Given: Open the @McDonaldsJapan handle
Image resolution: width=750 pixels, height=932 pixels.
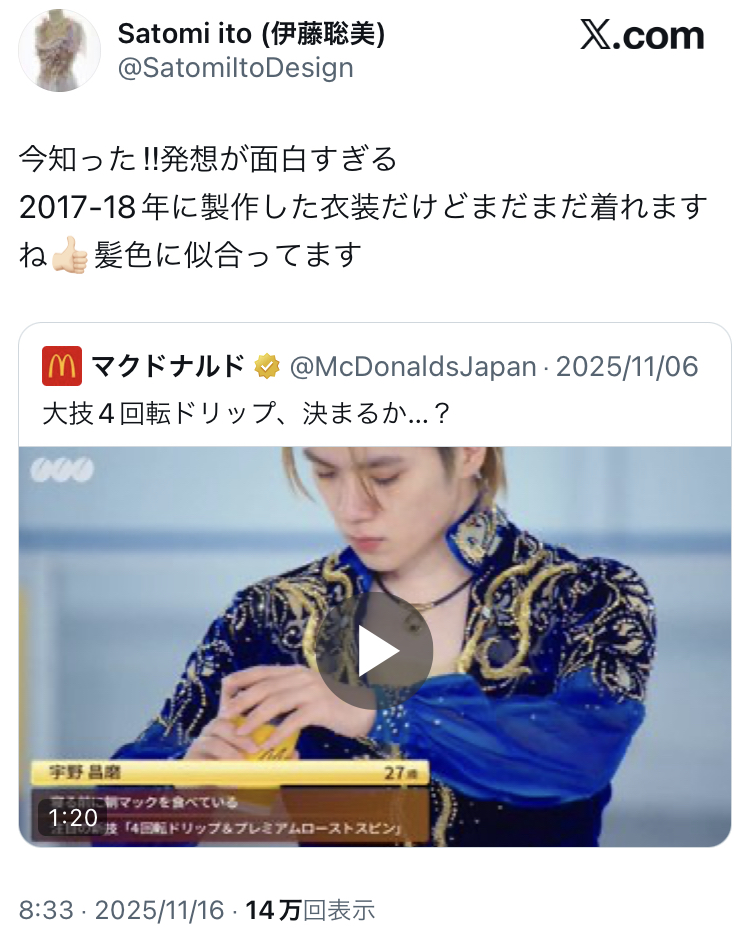Looking at the screenshot, I should pyautogui.click(x=412, y=367).
